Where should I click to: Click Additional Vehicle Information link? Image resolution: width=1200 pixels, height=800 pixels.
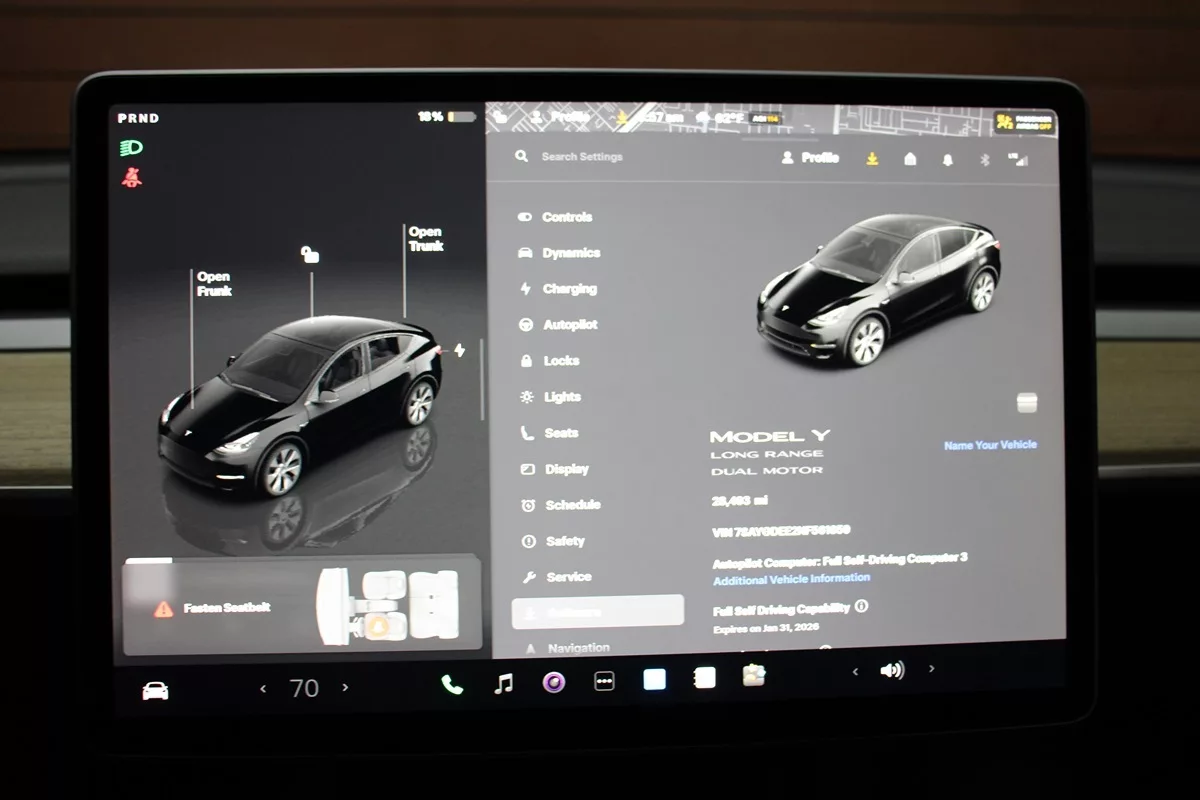[x=791, y=579]
